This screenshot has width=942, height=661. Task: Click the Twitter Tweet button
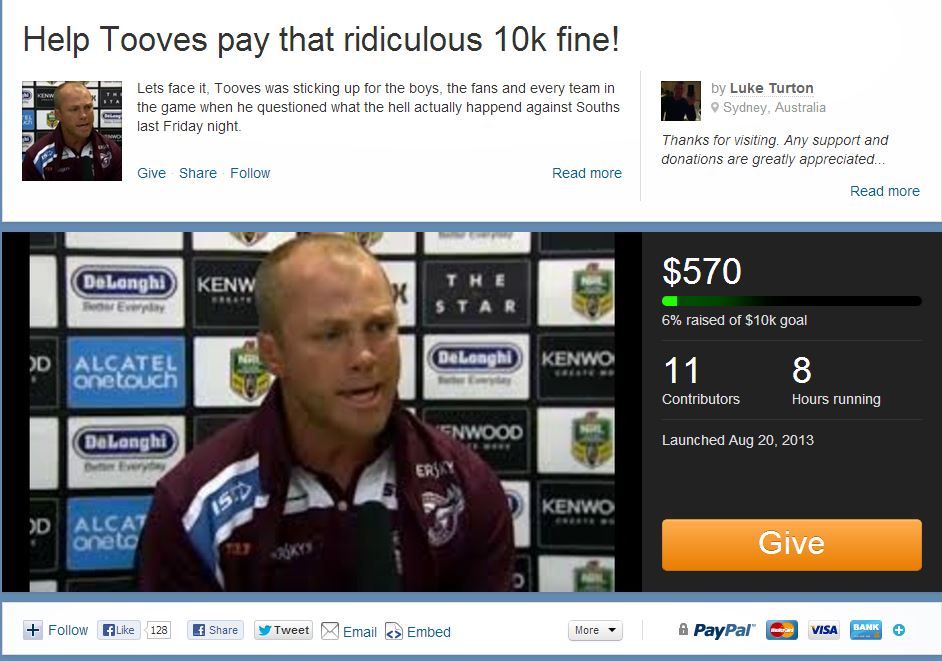point(284,630)
